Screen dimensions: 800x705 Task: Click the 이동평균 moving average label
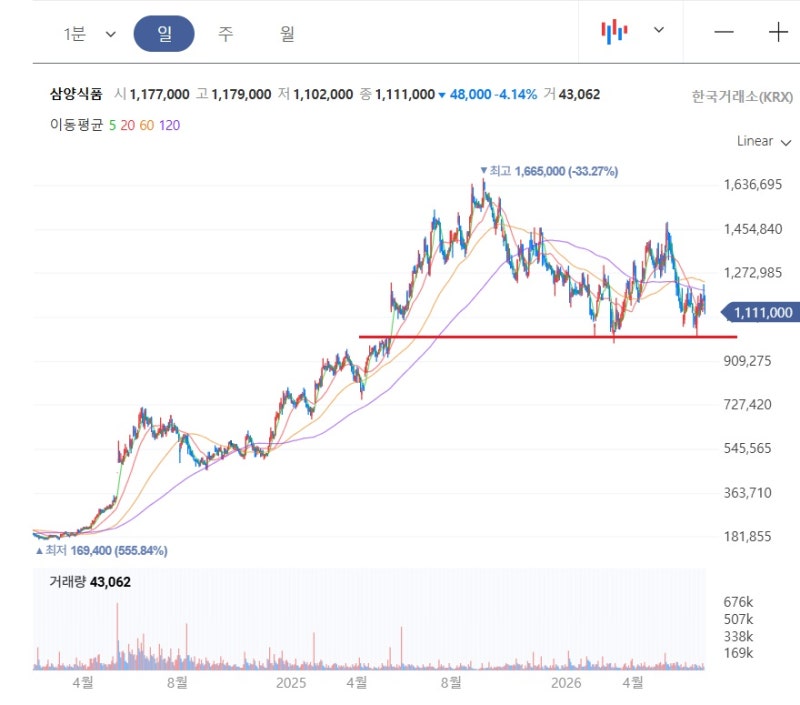tap(77, 125)
